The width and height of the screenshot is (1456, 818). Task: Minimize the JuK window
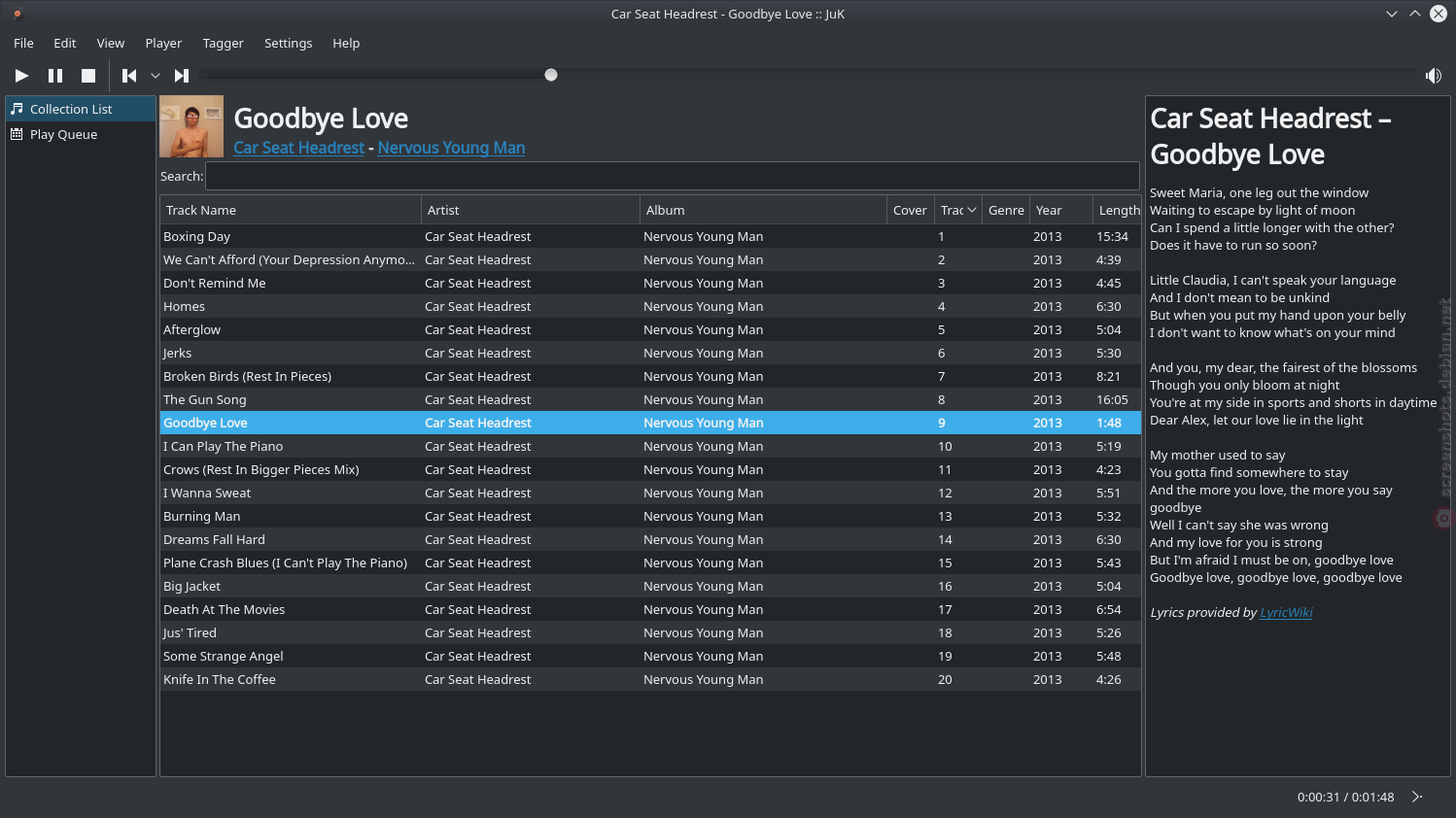[1392, 14]
